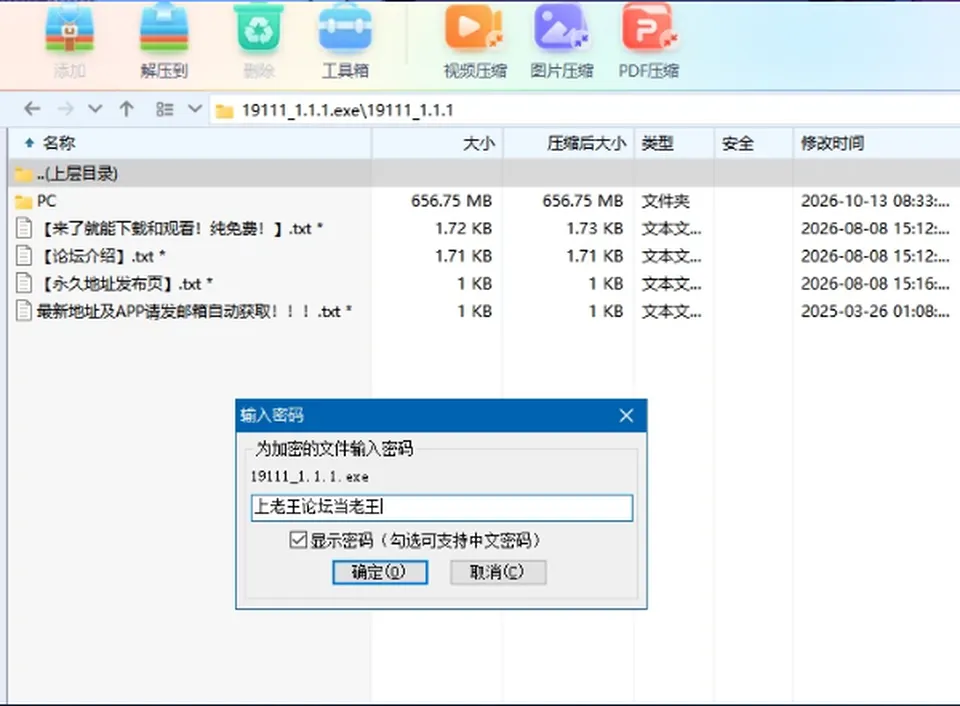The width and height of the screenshot is (960, 706).
Task: Open PDF Compression (PDF压缩) tool
Action: tap(649, 28)
